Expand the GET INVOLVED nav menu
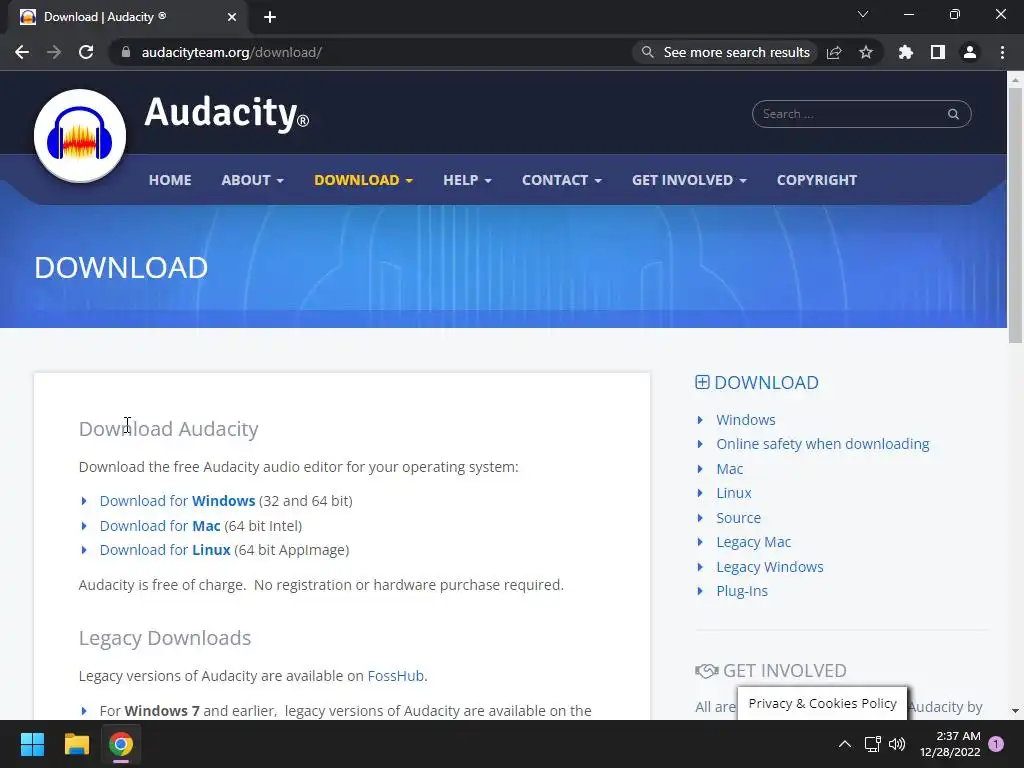Screen dimensions: 1024x768 (x=689, y=180)
